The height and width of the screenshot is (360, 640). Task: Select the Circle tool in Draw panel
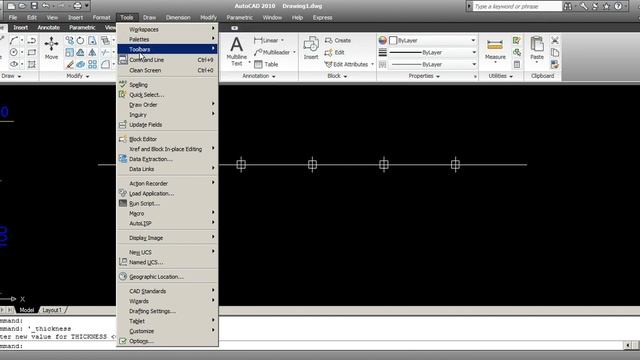pos(13,52)
